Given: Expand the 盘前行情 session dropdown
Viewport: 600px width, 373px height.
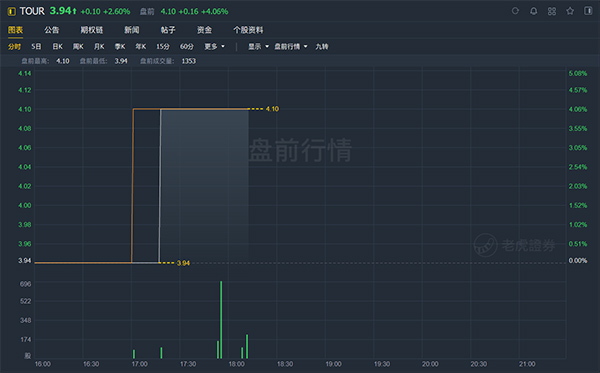Looking at the screenshot, I should click(x=291, y=47).
